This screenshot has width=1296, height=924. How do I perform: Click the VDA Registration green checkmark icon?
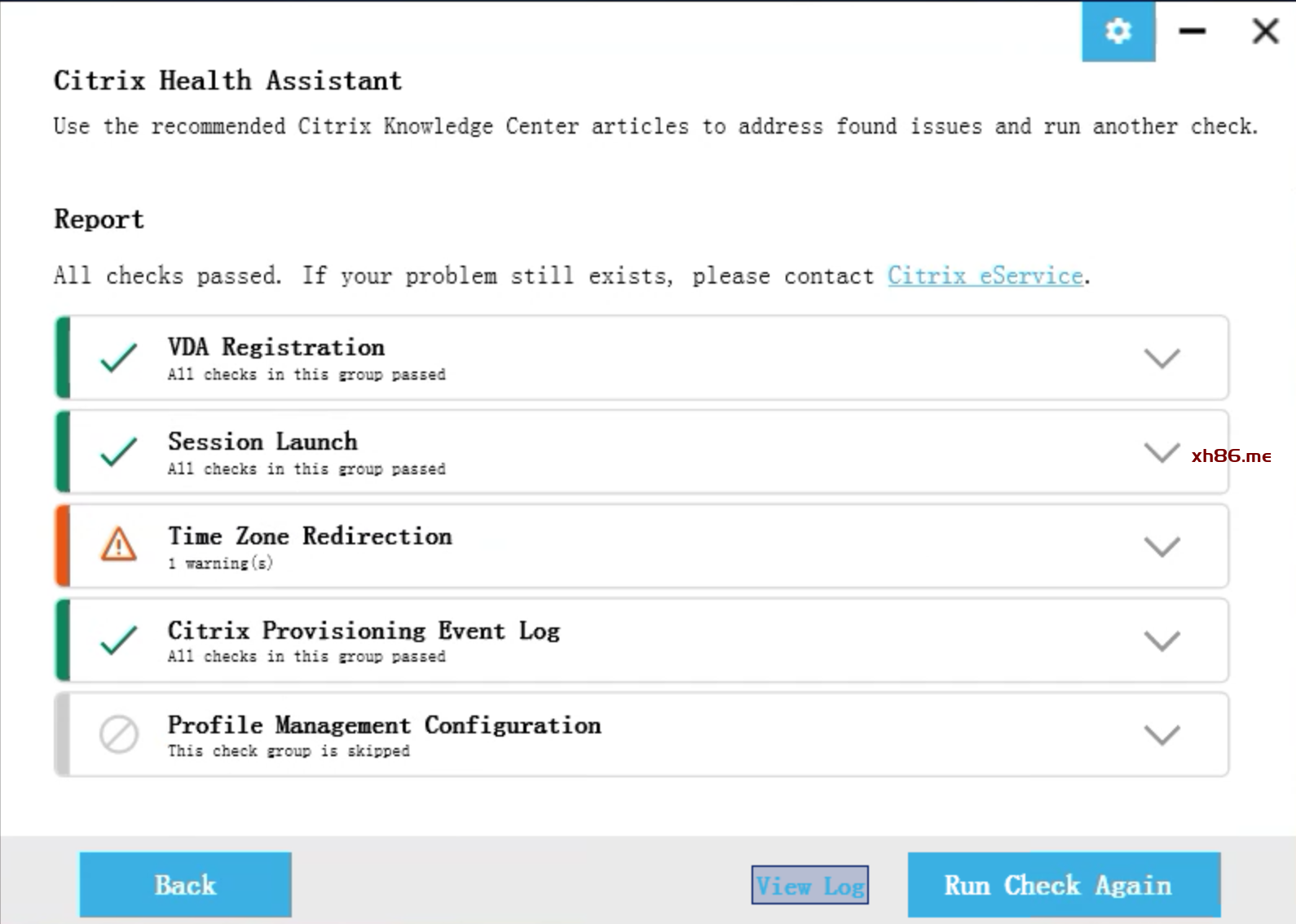(x=119, y=358)
